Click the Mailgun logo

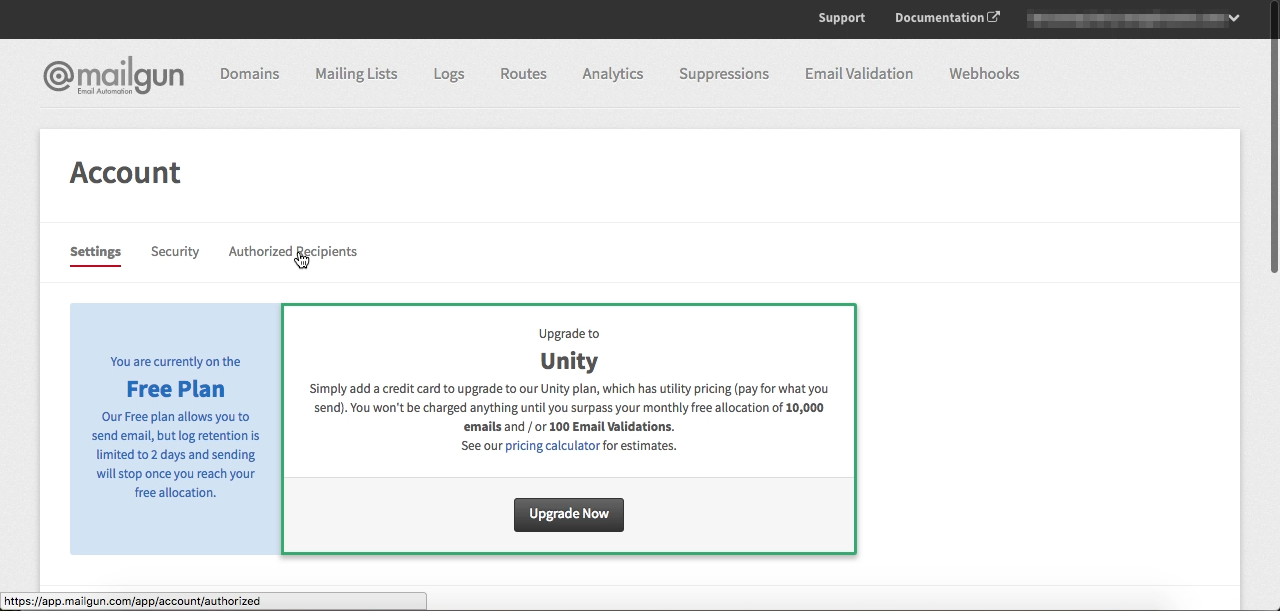(113, 77)
